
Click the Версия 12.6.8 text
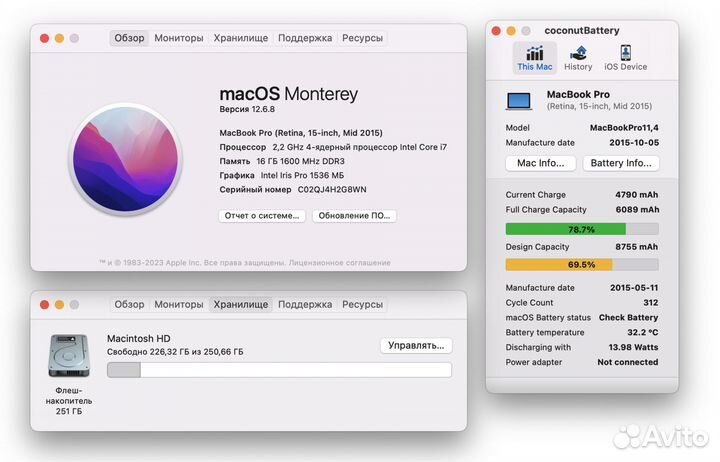pyautogui.click(x=247, y=109)
